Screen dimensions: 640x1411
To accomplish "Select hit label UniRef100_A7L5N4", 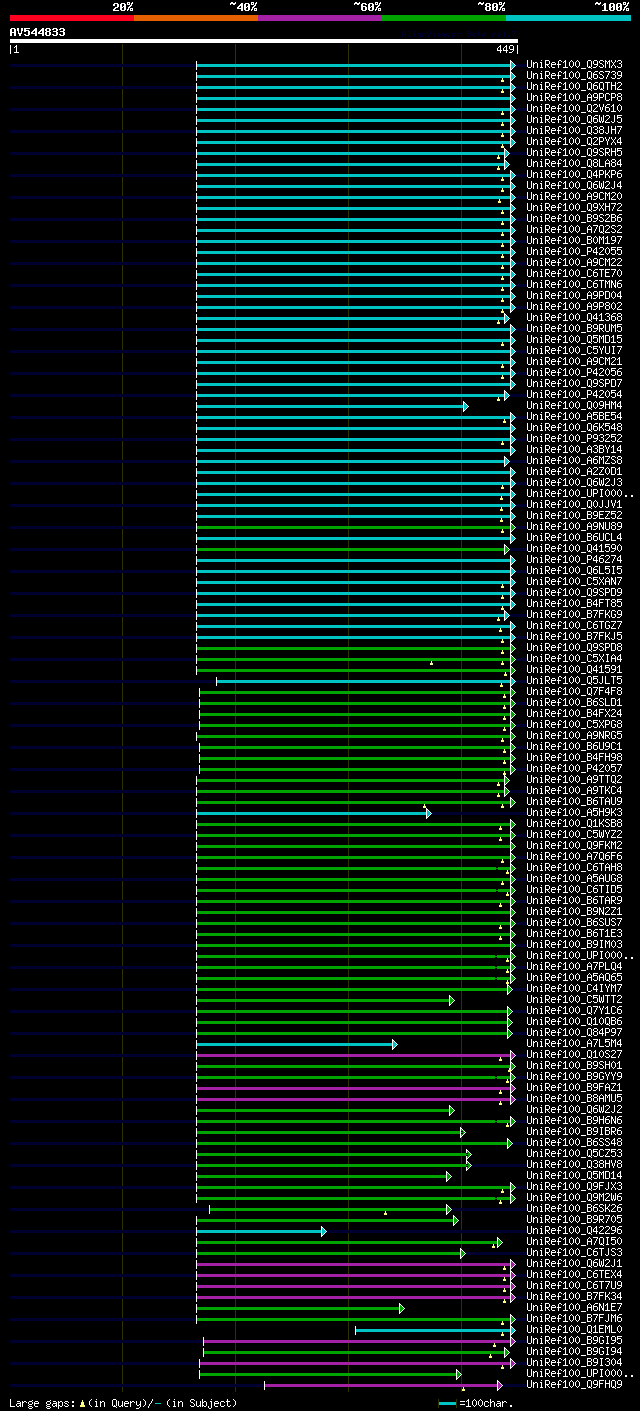I will click(x=573, y=1043).
